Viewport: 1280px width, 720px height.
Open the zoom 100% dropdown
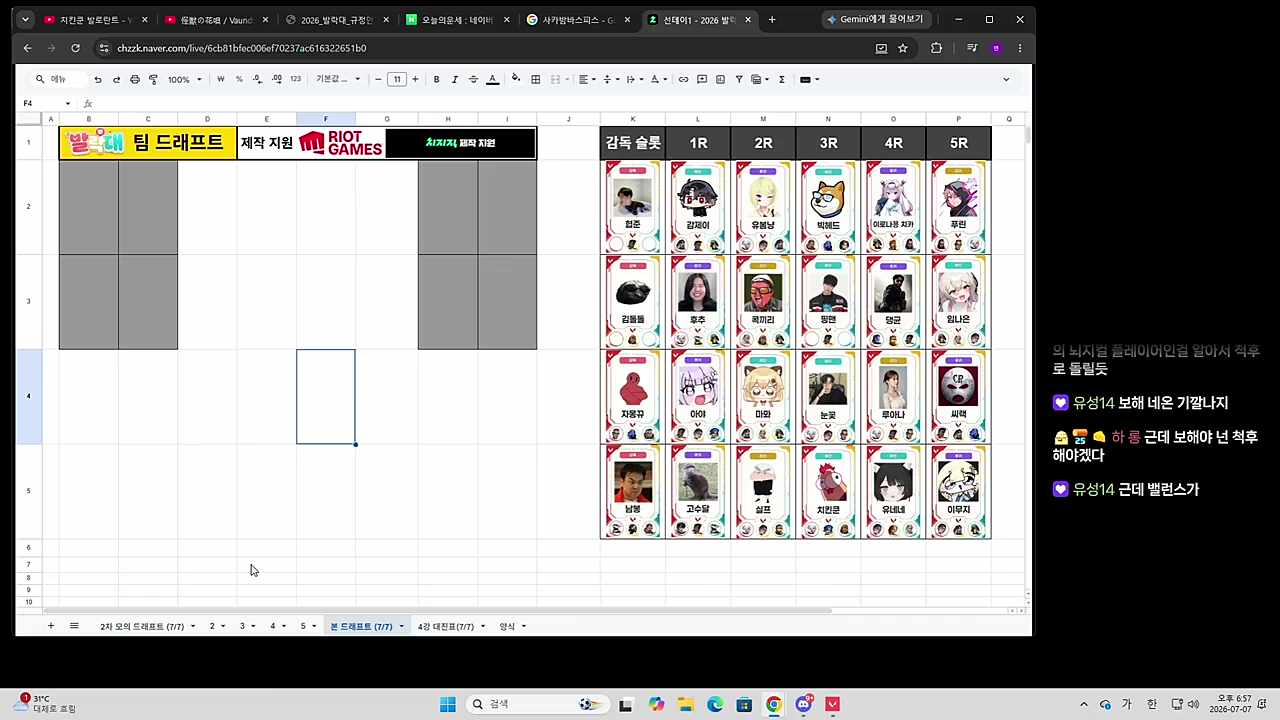coord(184,79)
